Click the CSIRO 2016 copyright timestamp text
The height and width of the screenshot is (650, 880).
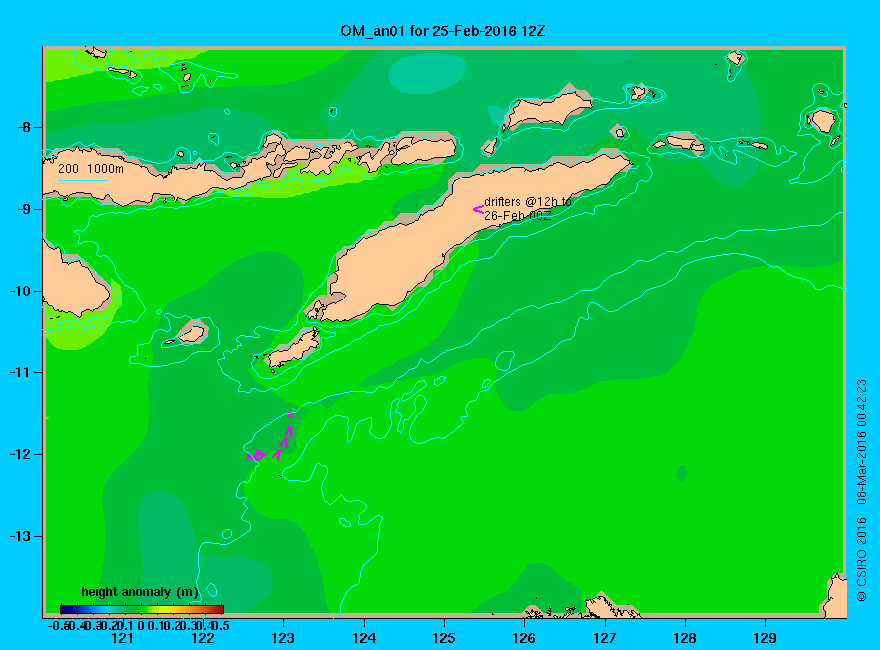tap(861, 490)
